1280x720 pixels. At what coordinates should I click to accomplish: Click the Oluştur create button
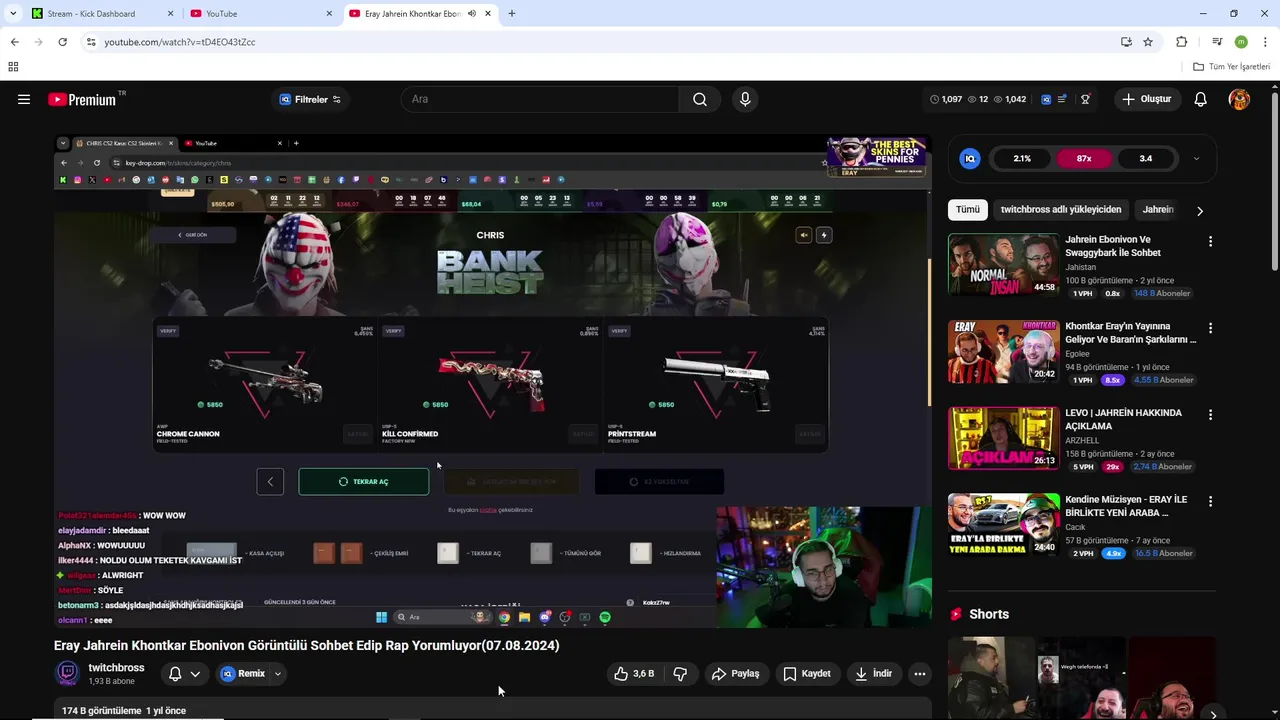tap(1146, 99)
